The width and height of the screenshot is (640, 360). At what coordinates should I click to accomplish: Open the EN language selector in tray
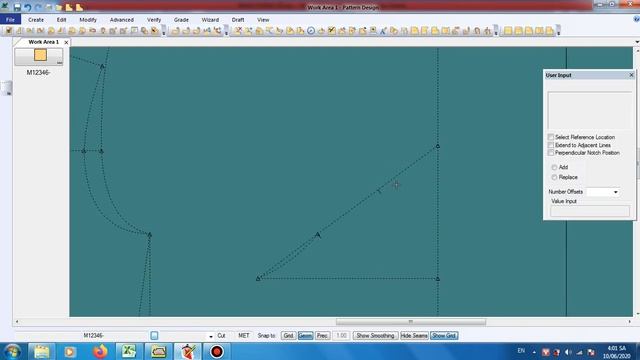coord(521,351)
